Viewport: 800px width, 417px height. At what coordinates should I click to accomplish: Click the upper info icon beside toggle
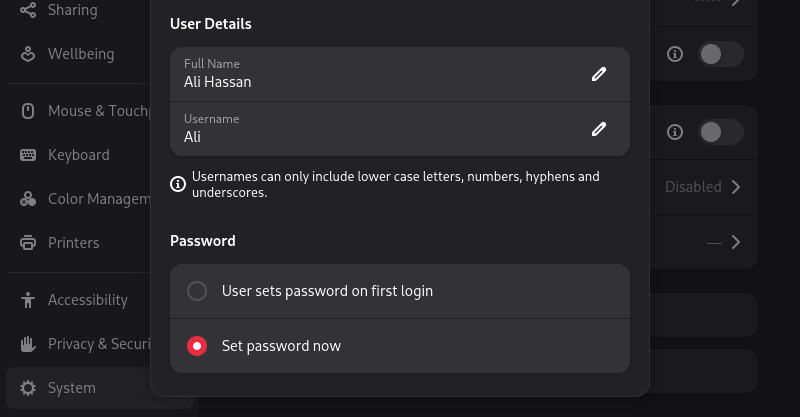point(675,54)
